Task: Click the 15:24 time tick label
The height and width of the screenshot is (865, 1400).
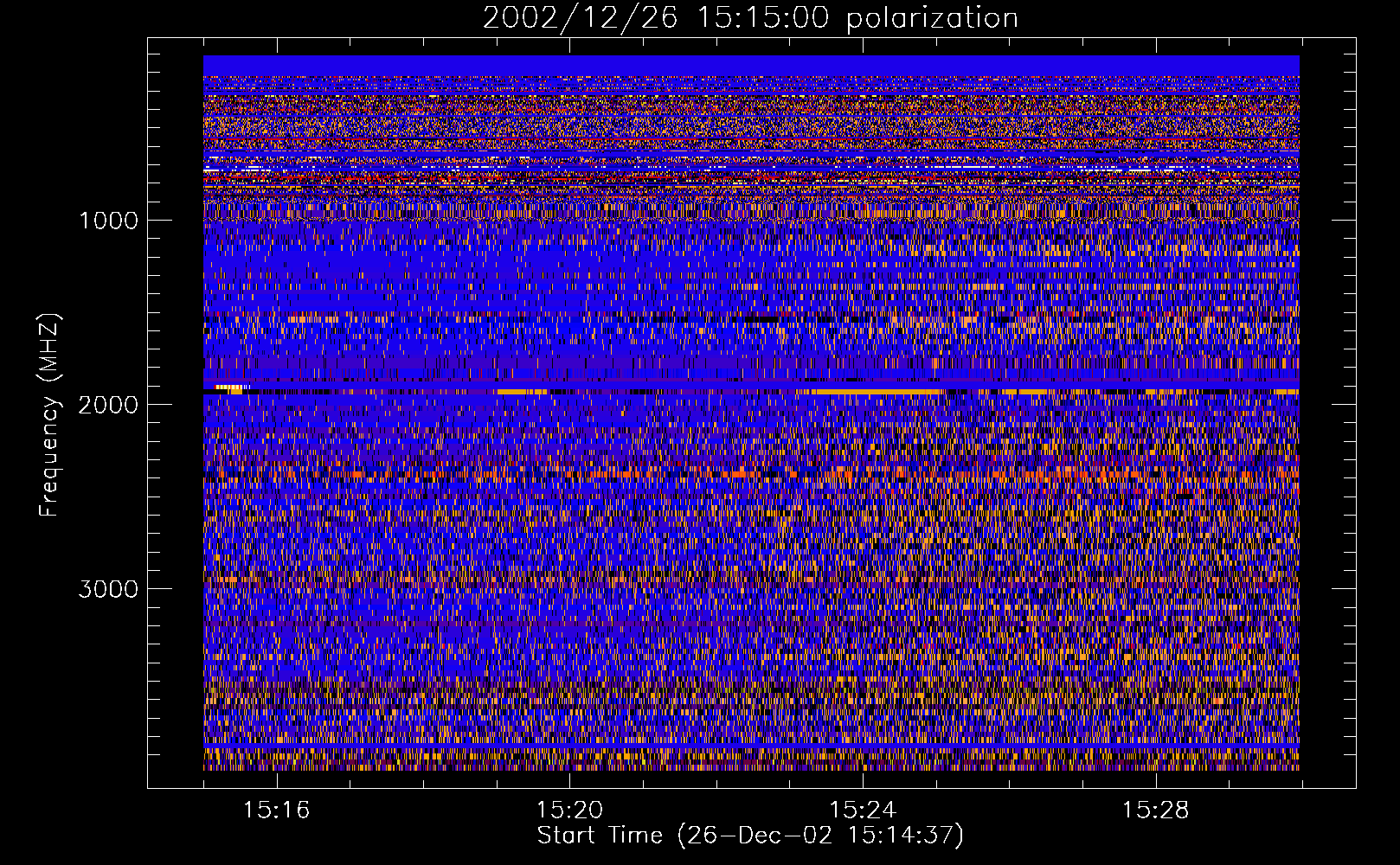Action: pyautogui.click(x=863, y=811)
